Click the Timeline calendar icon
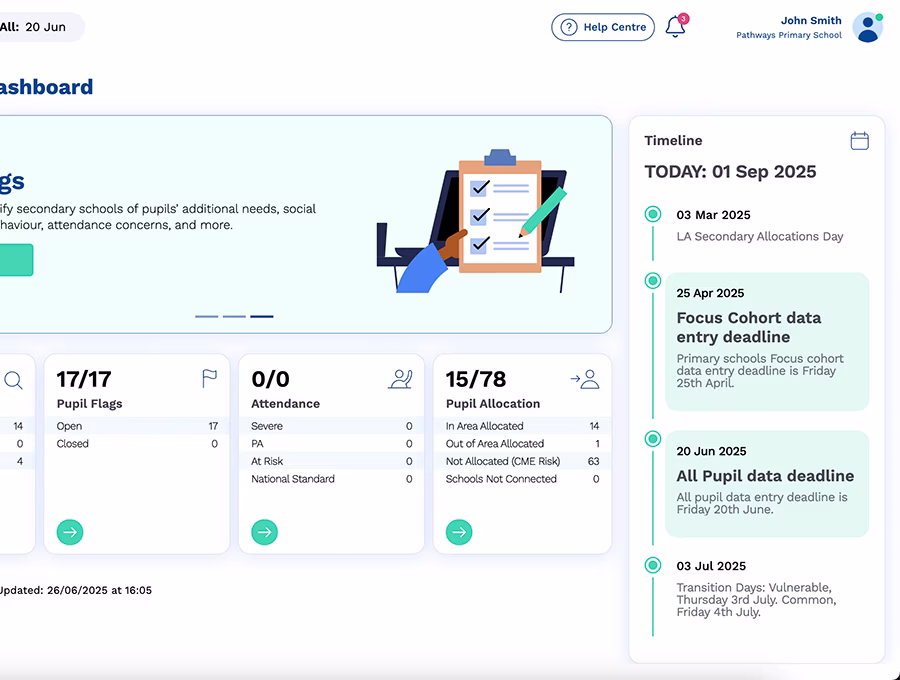900x680 pixels. coord(859,141)
